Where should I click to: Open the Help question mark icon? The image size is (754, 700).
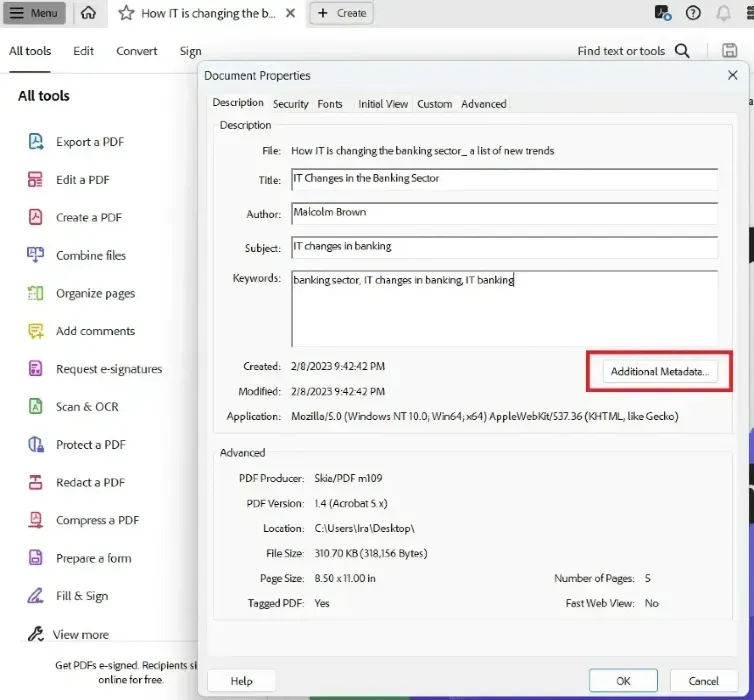693,13
